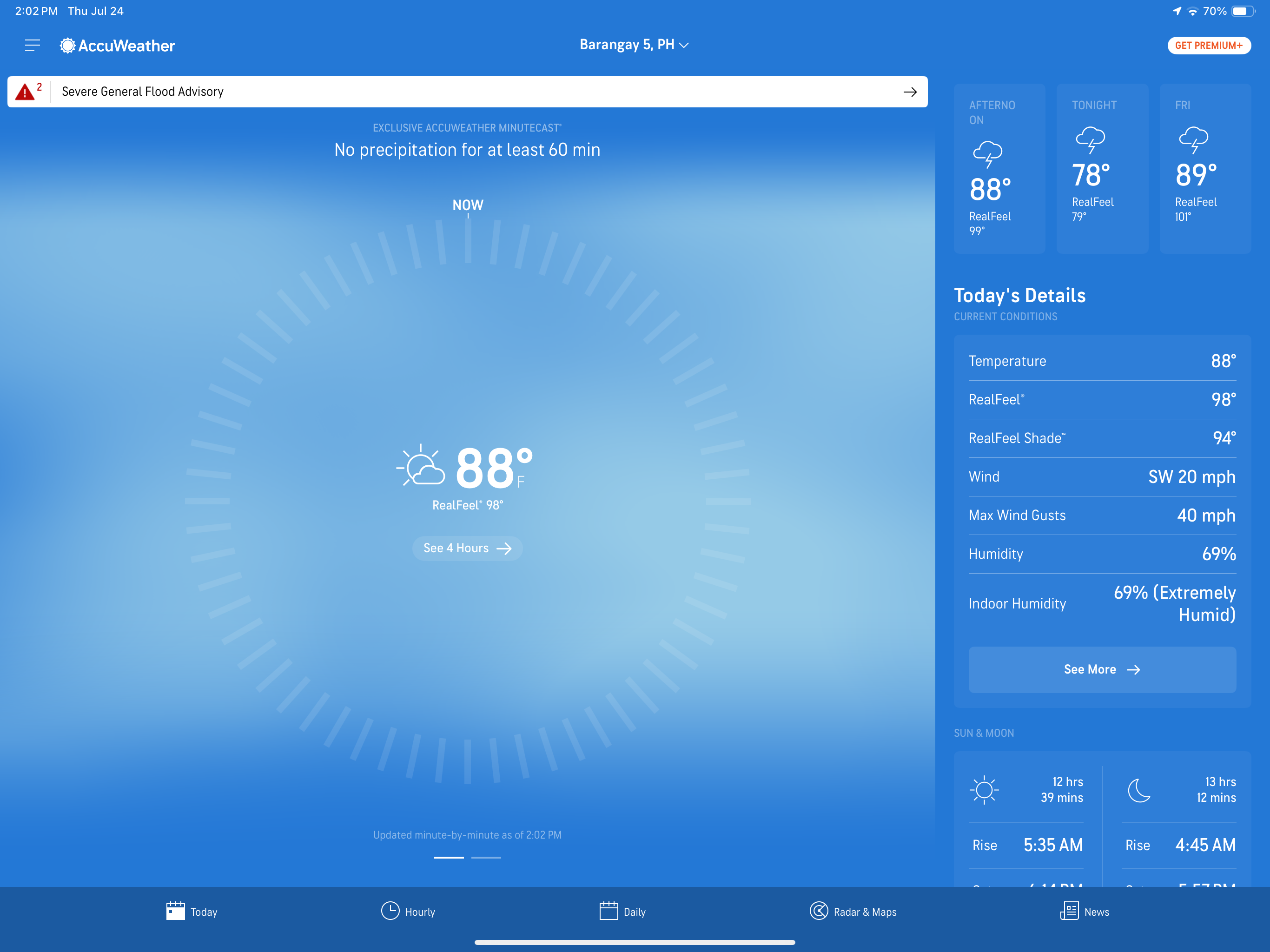1270x952 pixels.
Task: Tap the Daily calendar icon
Action: pyautogui.click(x=609, y=911)
